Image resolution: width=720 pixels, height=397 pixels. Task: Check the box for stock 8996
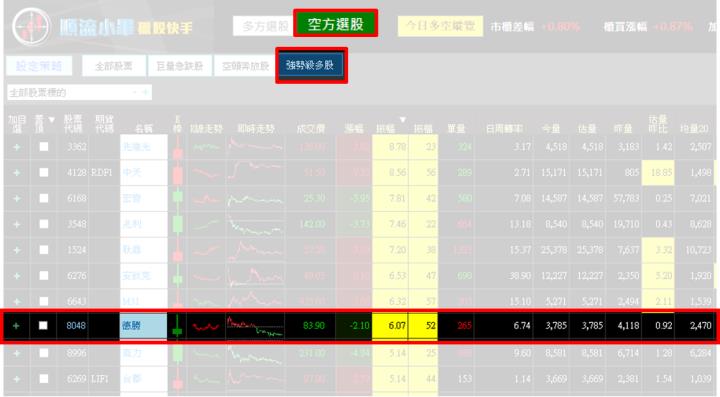click(x=44, y=352)
